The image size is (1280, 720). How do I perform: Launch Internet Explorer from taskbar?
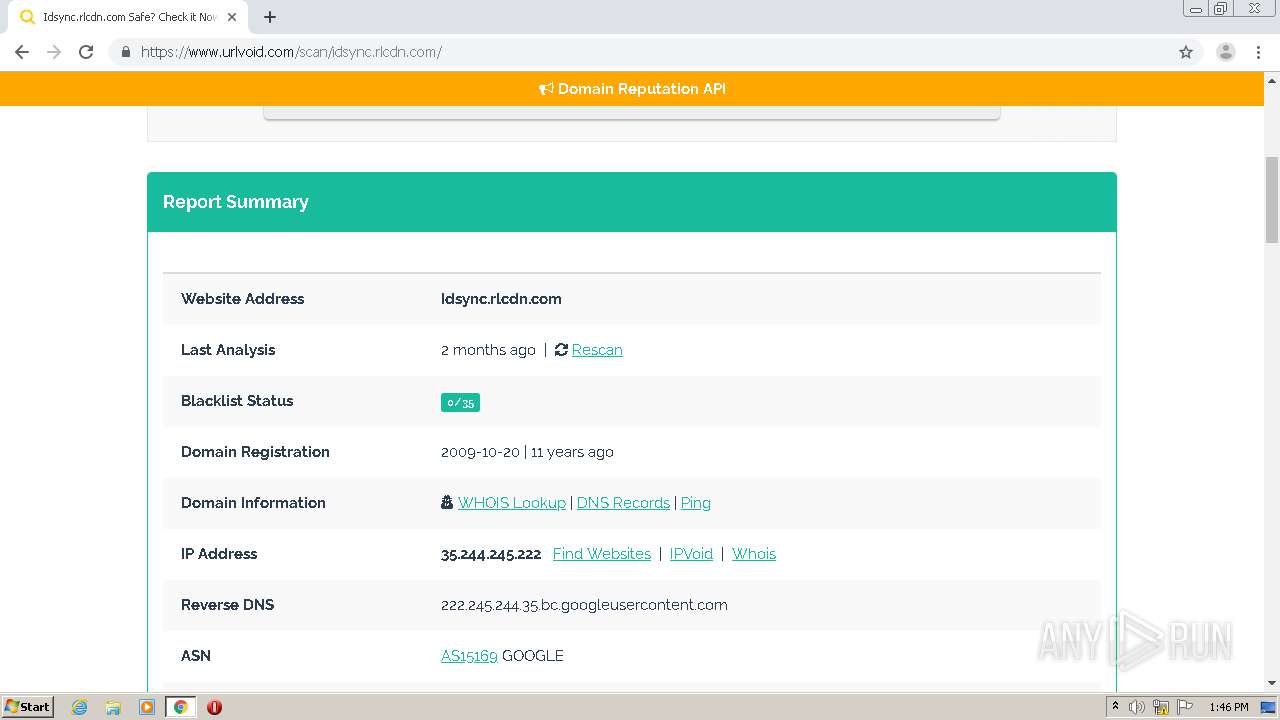(x=79, y=707)
